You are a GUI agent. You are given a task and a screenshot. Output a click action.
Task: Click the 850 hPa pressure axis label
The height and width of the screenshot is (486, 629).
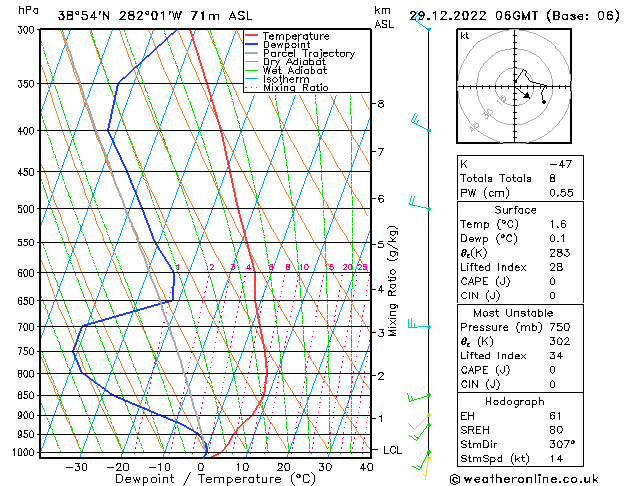28,395
